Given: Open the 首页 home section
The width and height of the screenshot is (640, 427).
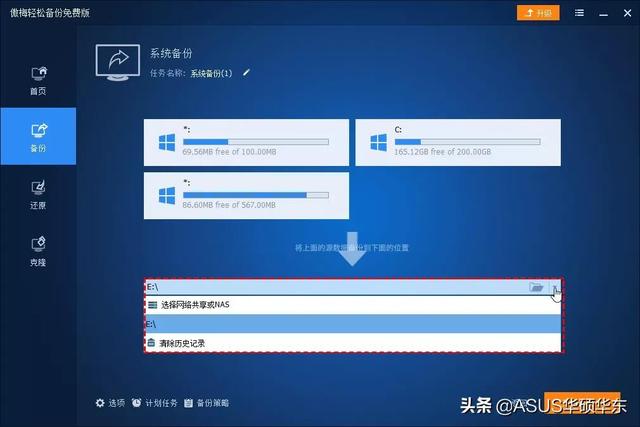Looking at the screenshot, I should click(38, 81).
